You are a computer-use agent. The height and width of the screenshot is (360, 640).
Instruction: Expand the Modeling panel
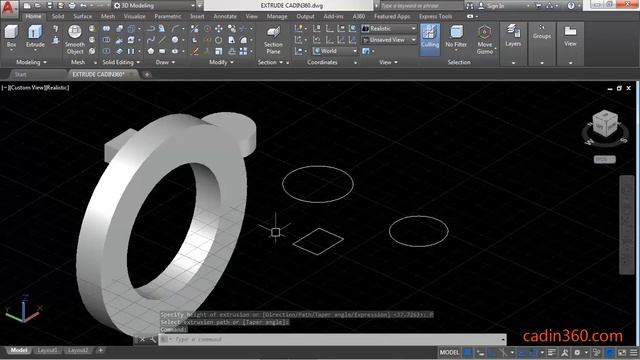tap(31, 62)
